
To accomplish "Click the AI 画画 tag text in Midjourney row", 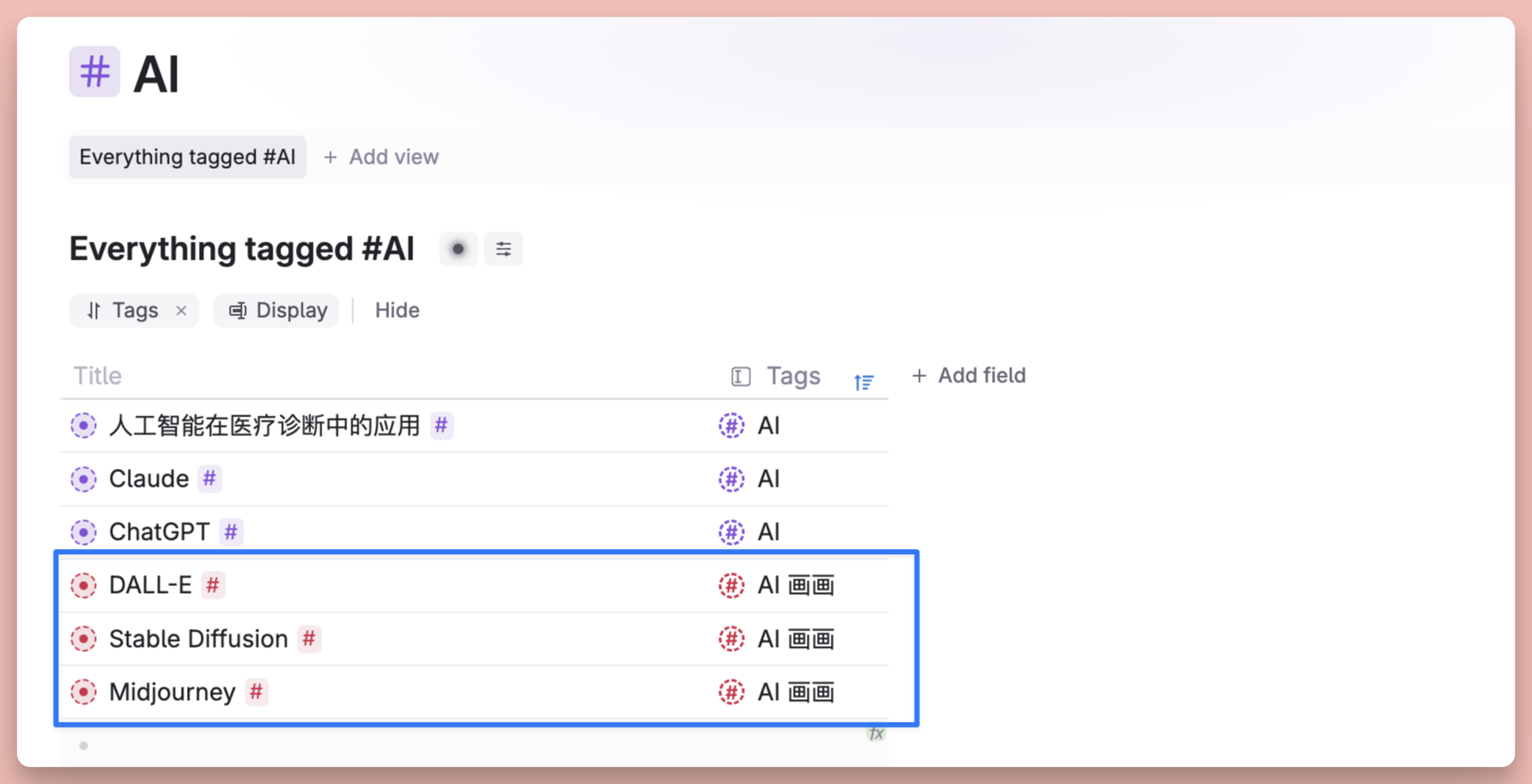I will pyautogui.click(x=796, y=692).
